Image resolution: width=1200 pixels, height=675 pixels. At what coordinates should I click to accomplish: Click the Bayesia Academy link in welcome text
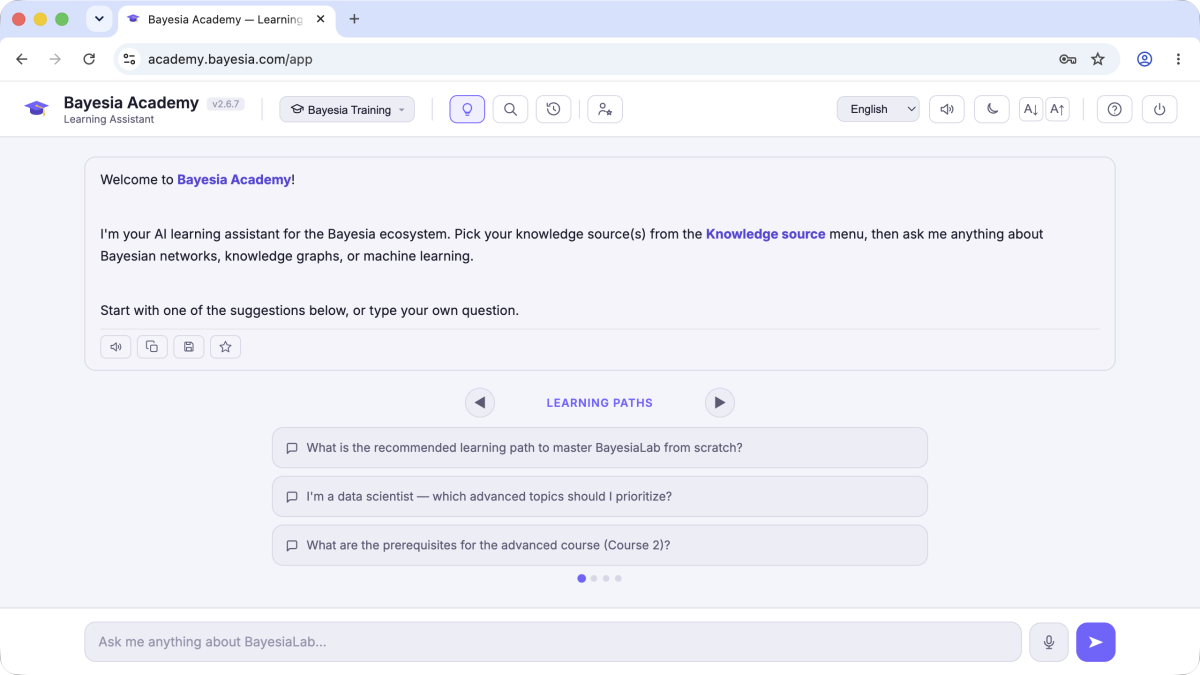click(x=234, y=180)
